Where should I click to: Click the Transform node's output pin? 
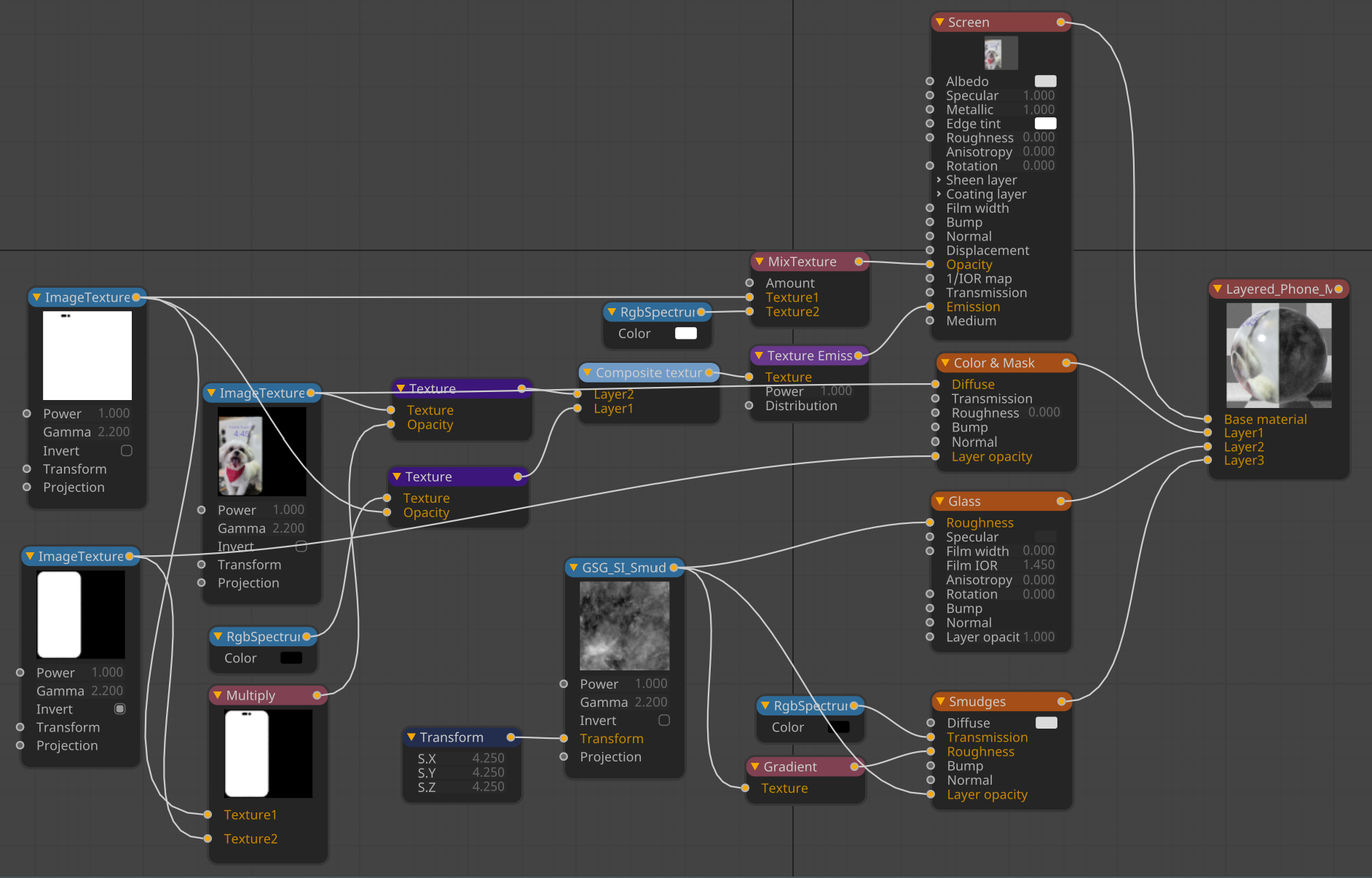point(510,737)
